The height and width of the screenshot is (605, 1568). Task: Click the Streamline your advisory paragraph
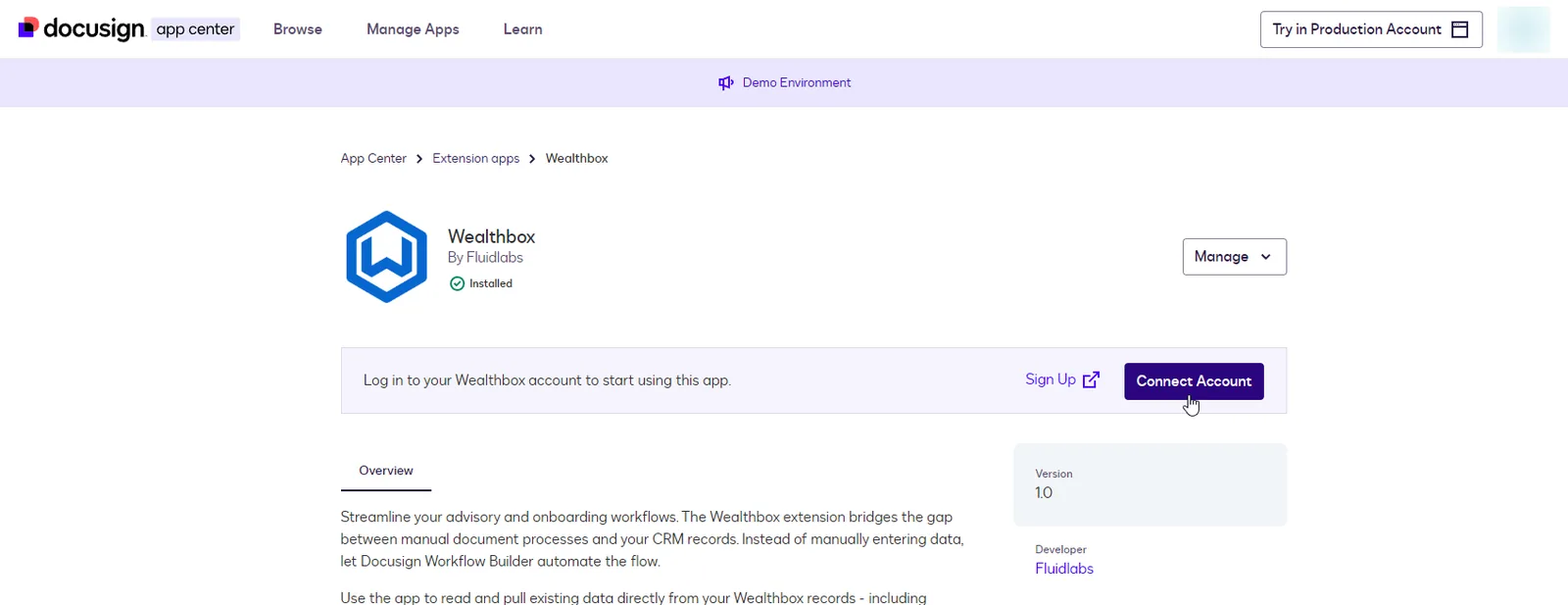tap(652, 539)
